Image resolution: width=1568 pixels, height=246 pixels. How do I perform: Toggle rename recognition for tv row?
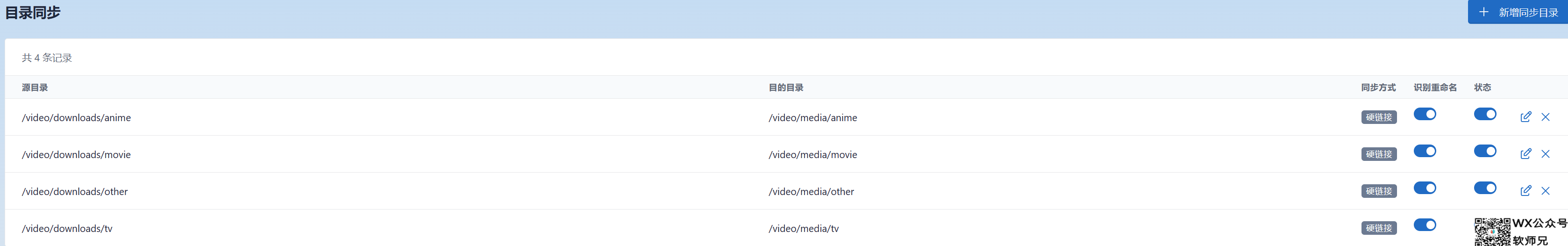point(1425,225)
